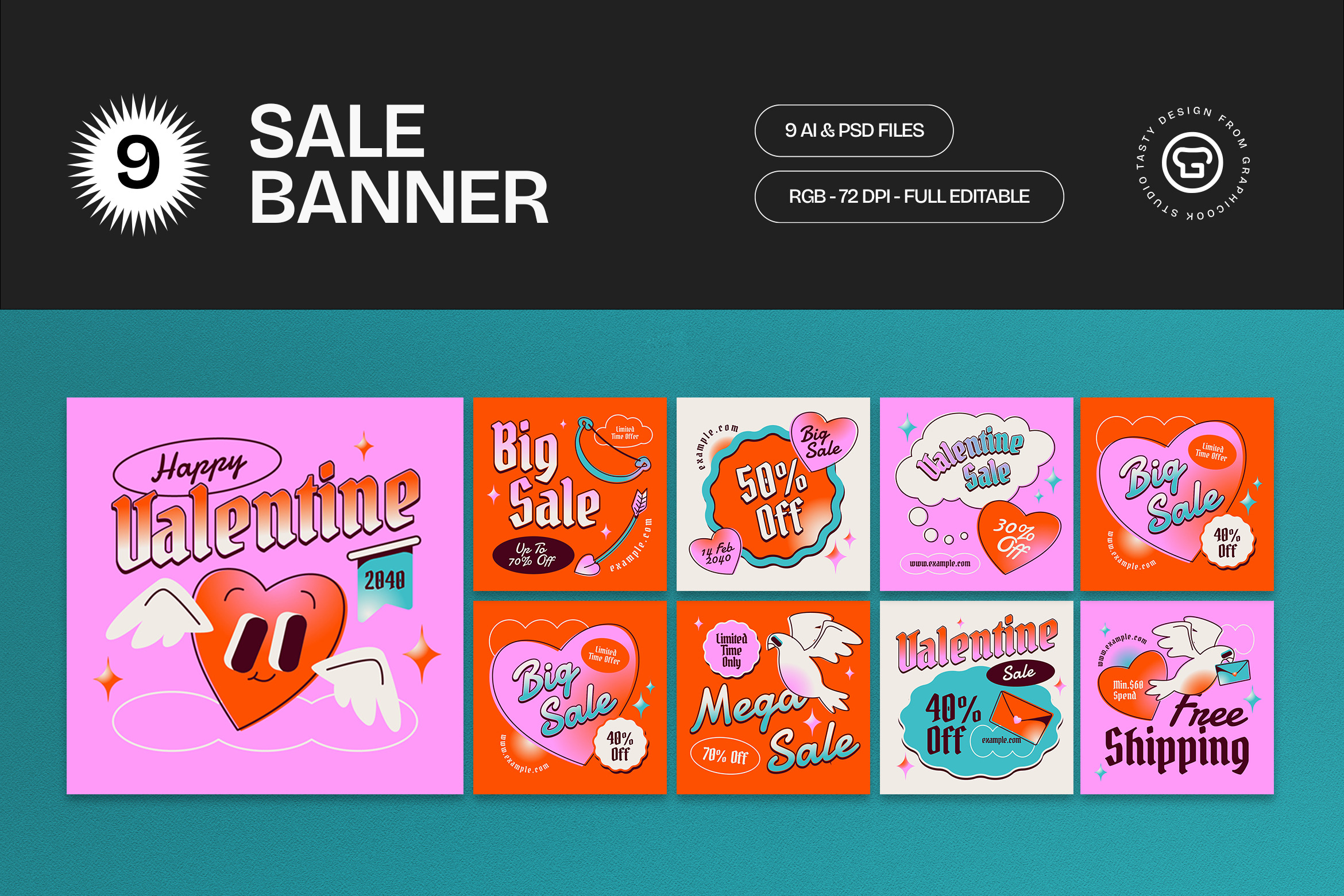
Task: Click the 'Limited Time Only' scalloped badge
Action: [x=731, y=650]
